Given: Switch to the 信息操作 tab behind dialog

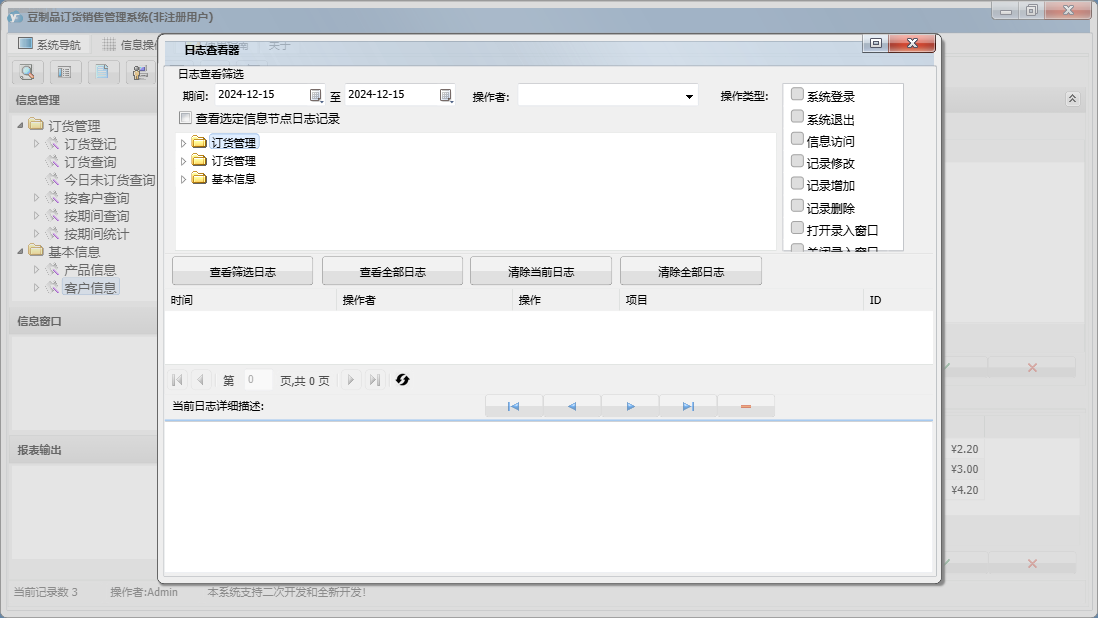Looking at the screenshot, I should coord(129,45).
